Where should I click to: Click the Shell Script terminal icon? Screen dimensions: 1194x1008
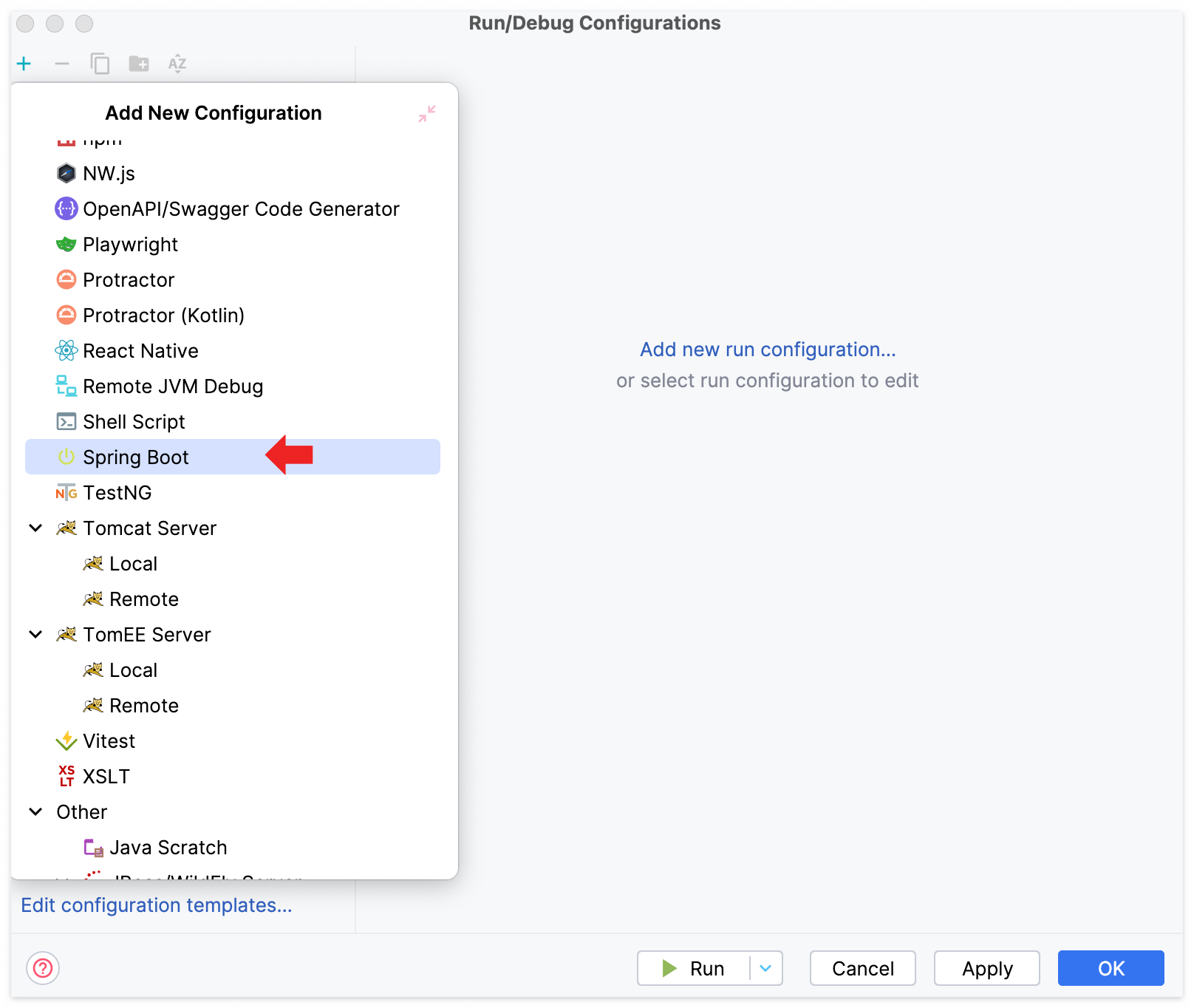[x=66, y=422]
